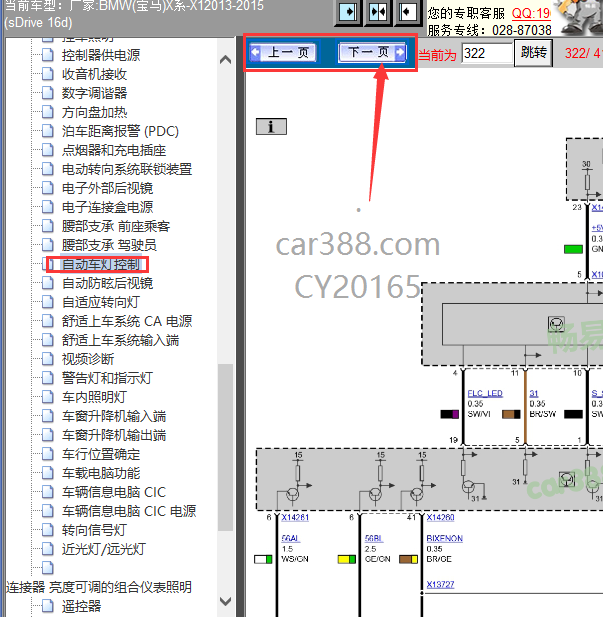This screenshot has width=603, height=617.
Task: Select 方向盘加热 tree entry
Action: (x=94, y=112)
